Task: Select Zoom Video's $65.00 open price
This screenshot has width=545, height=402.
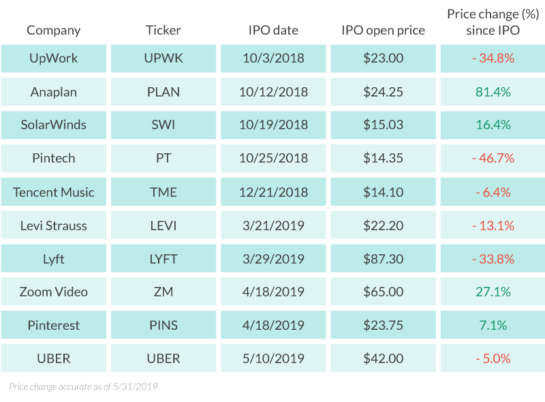Action: 383,292
